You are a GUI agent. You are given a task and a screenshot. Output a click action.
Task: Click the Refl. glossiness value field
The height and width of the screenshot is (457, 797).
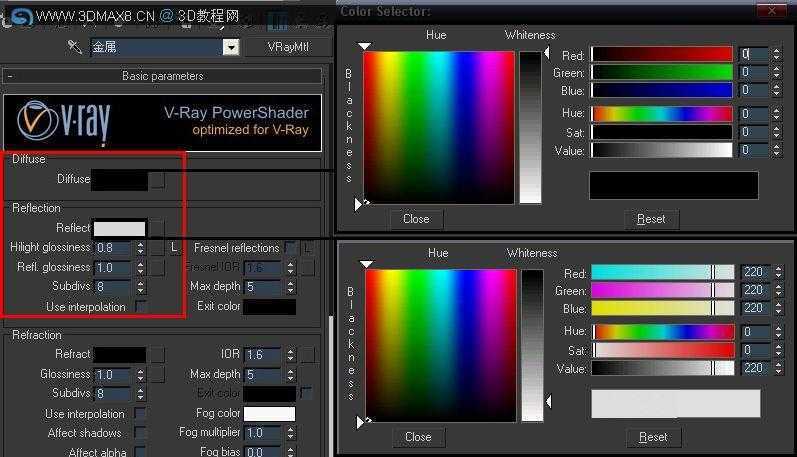pos(114,268)
